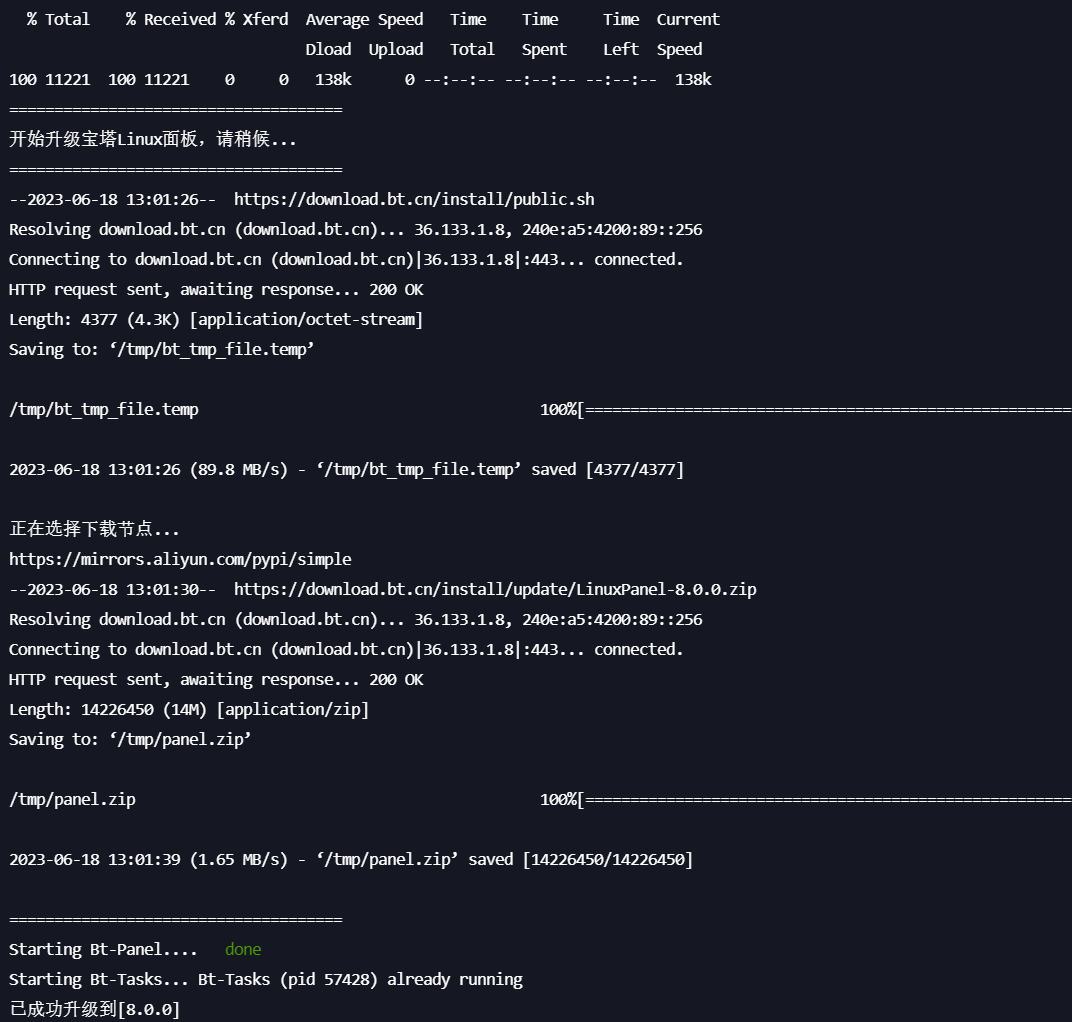Viewport: 1072px width, 1022px height.
Task: Click 'Starting Bt-Panel....' text
Action: click(103, 950)
